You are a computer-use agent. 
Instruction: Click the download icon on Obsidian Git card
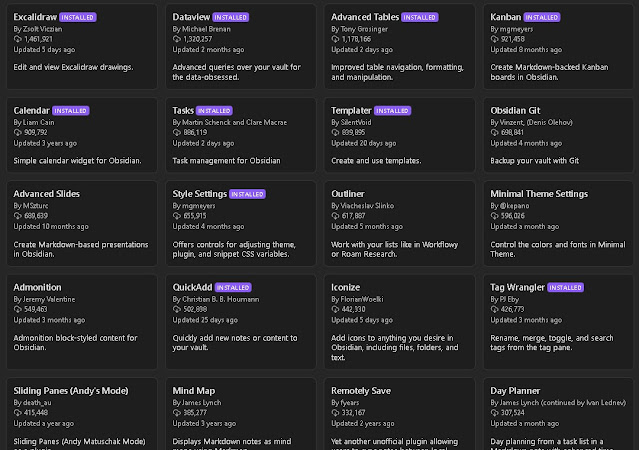(x=494, y=132)
